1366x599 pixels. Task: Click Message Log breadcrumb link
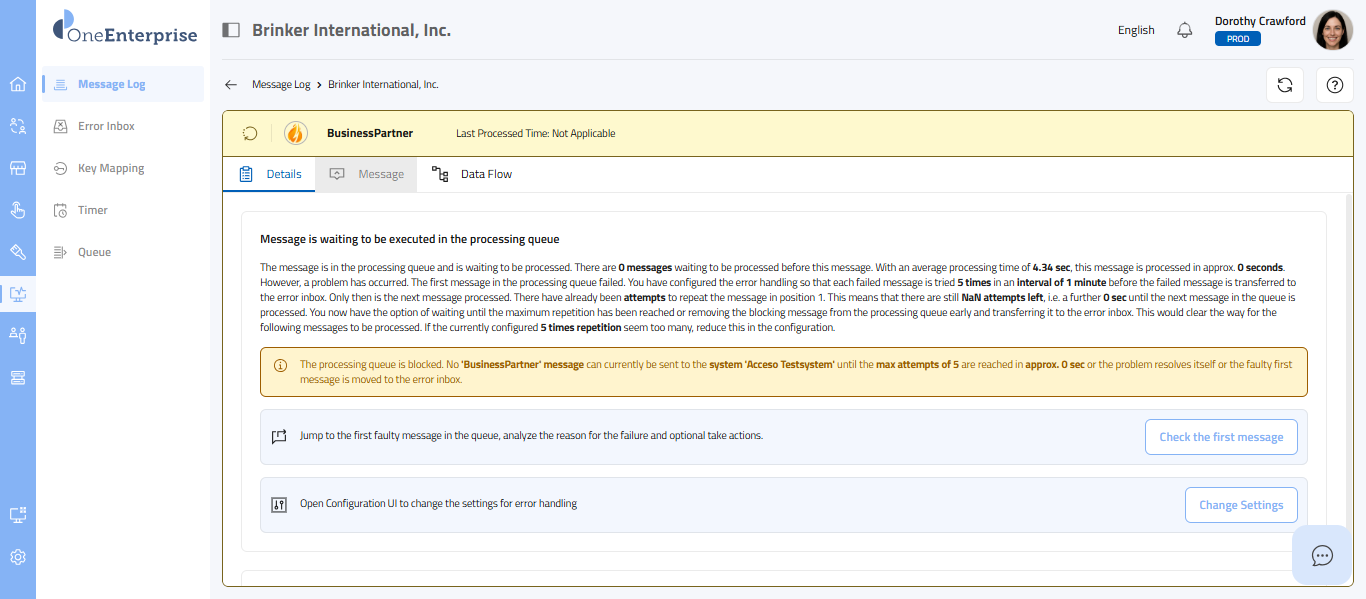280,85
